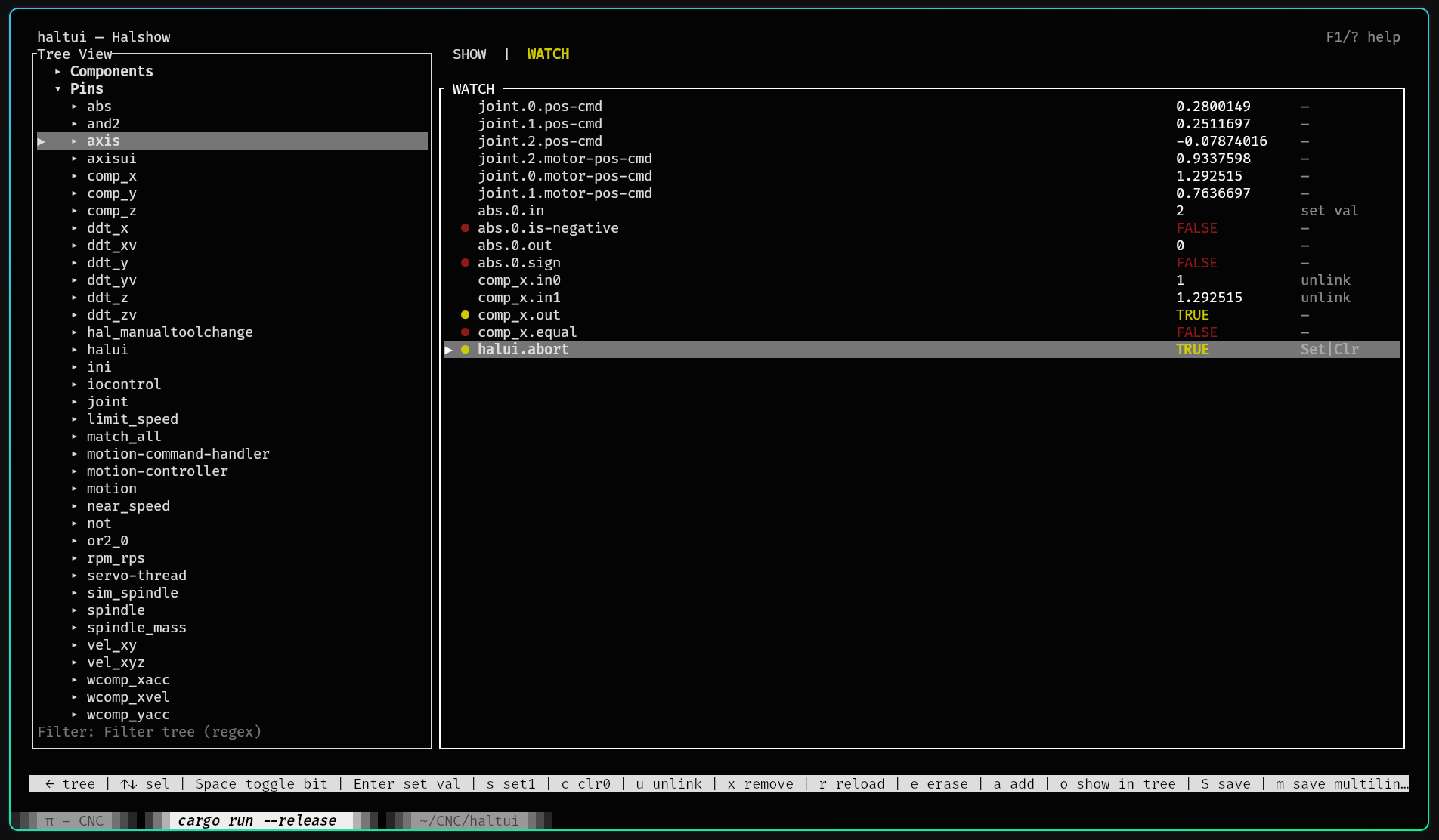Toggle the abs.0.sign red indicator
Viewport: 1439px width, 840px height.
coord(465,263)
